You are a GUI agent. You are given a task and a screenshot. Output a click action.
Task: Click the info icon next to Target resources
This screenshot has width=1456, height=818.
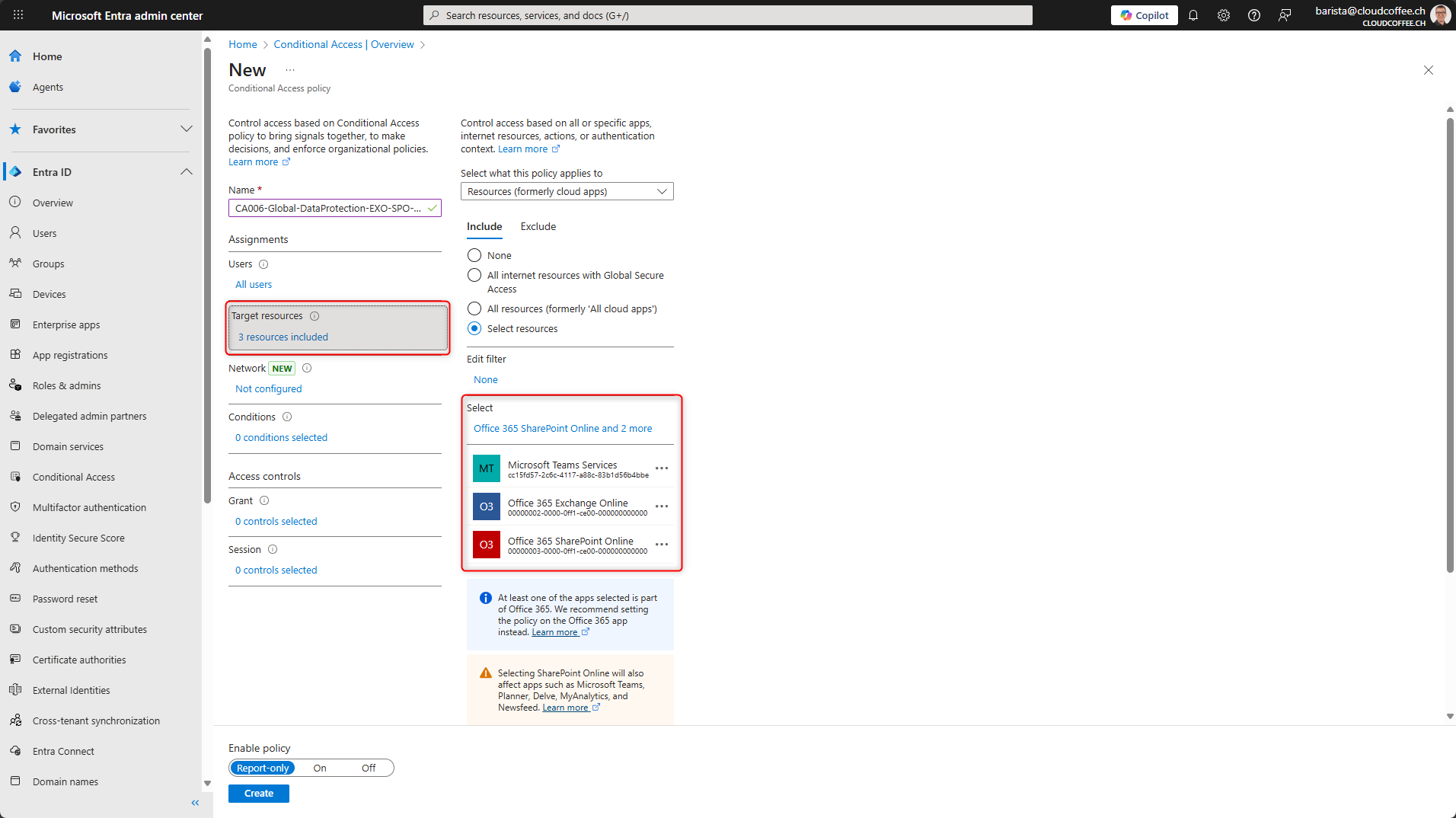tap(315, 316)
